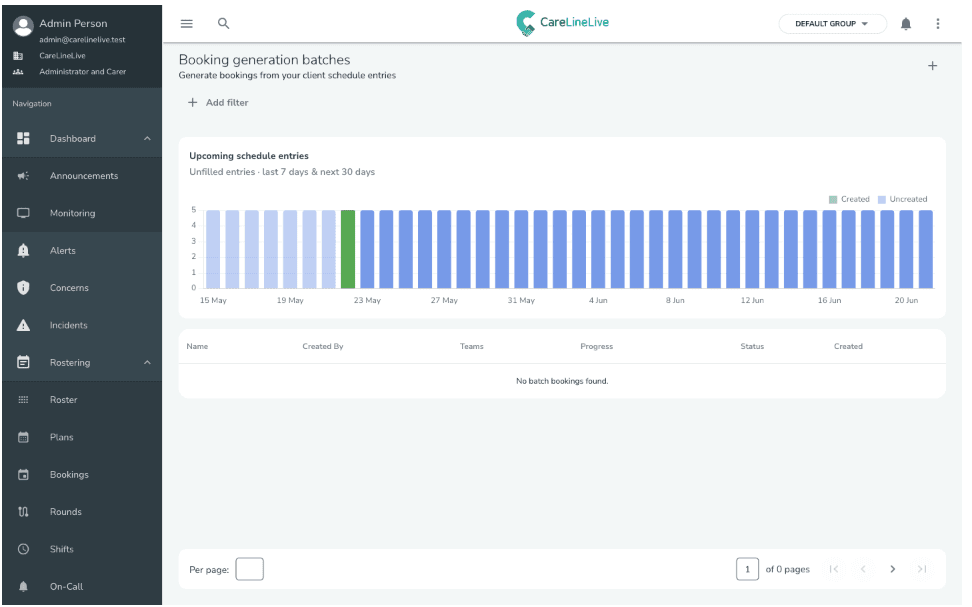Open the hamburger menu icon
This screenshot has height=607, width=972.
pyautogui.click(x=187, y=24)
